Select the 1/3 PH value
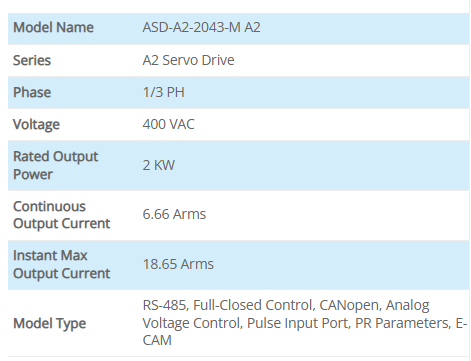The image size is (471, 361). [x=163, y=92]
